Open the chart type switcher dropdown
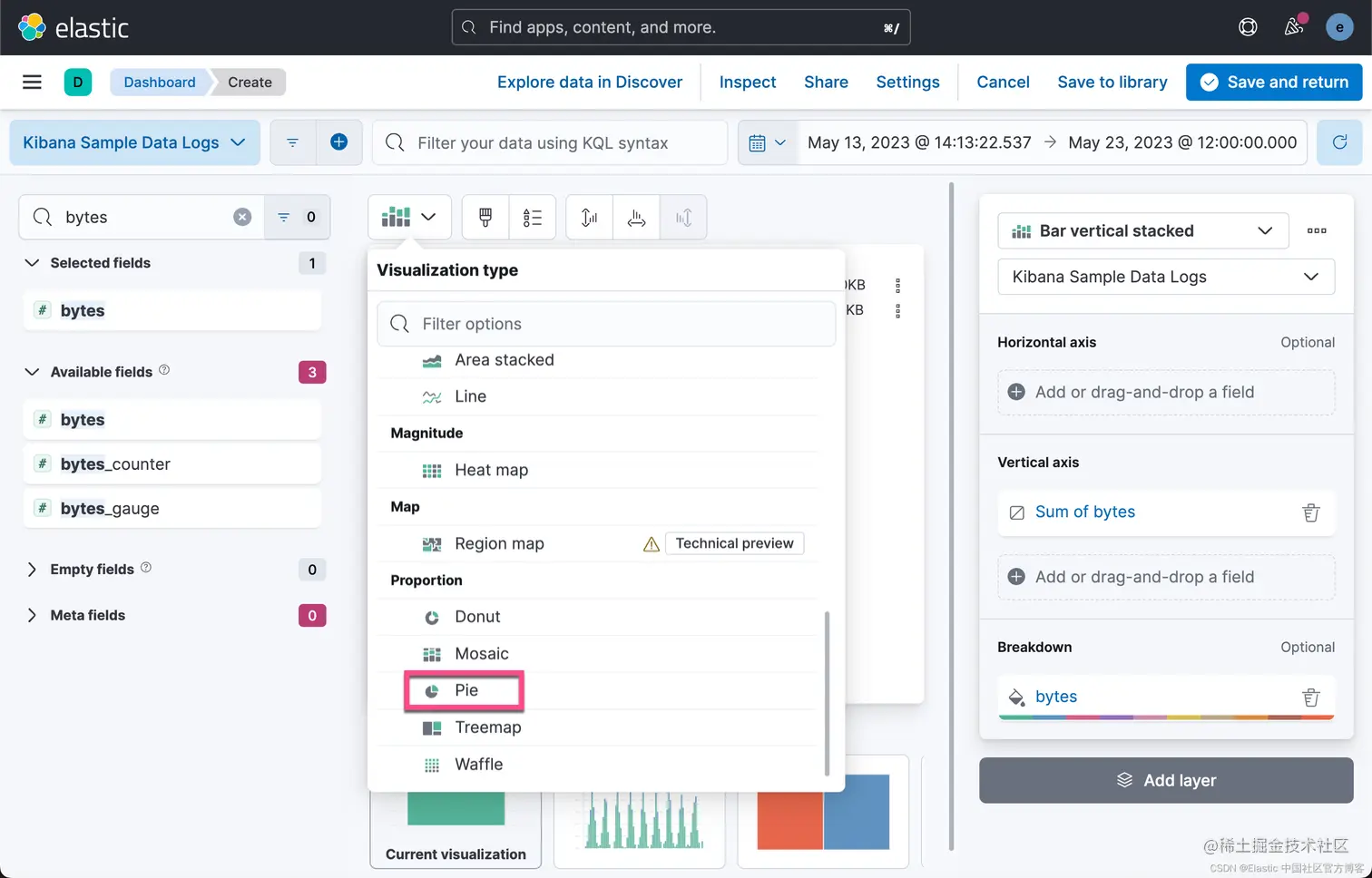This screenshot has height=878, width=1372. 409,218
